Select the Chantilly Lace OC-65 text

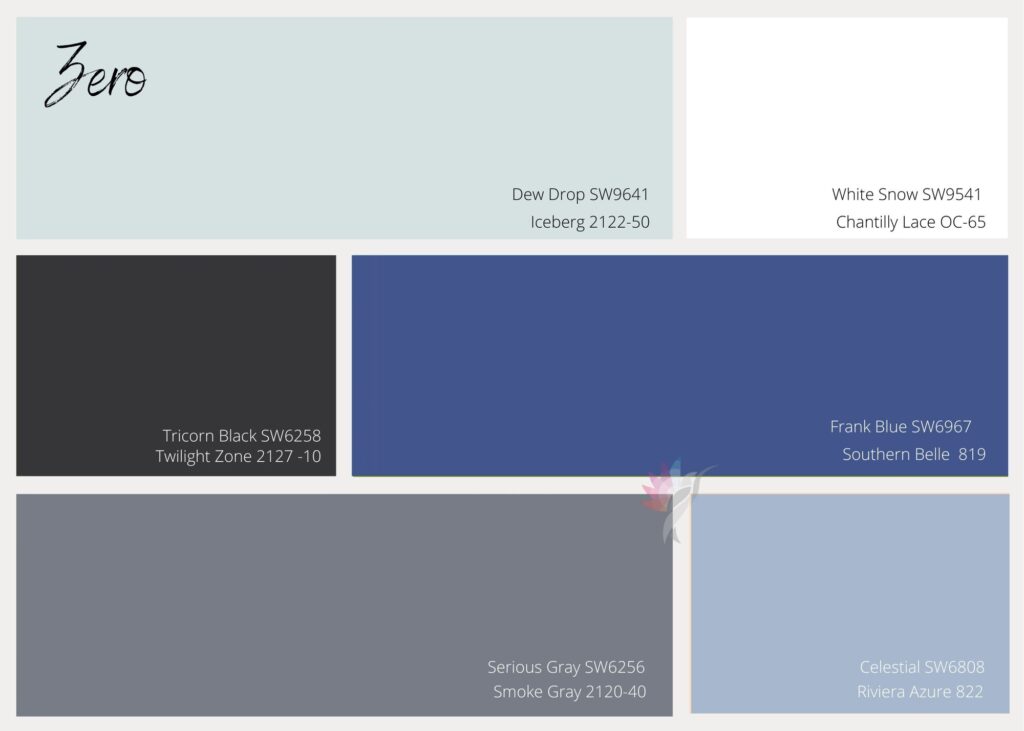pyautogui.click(x=910, y=222)
